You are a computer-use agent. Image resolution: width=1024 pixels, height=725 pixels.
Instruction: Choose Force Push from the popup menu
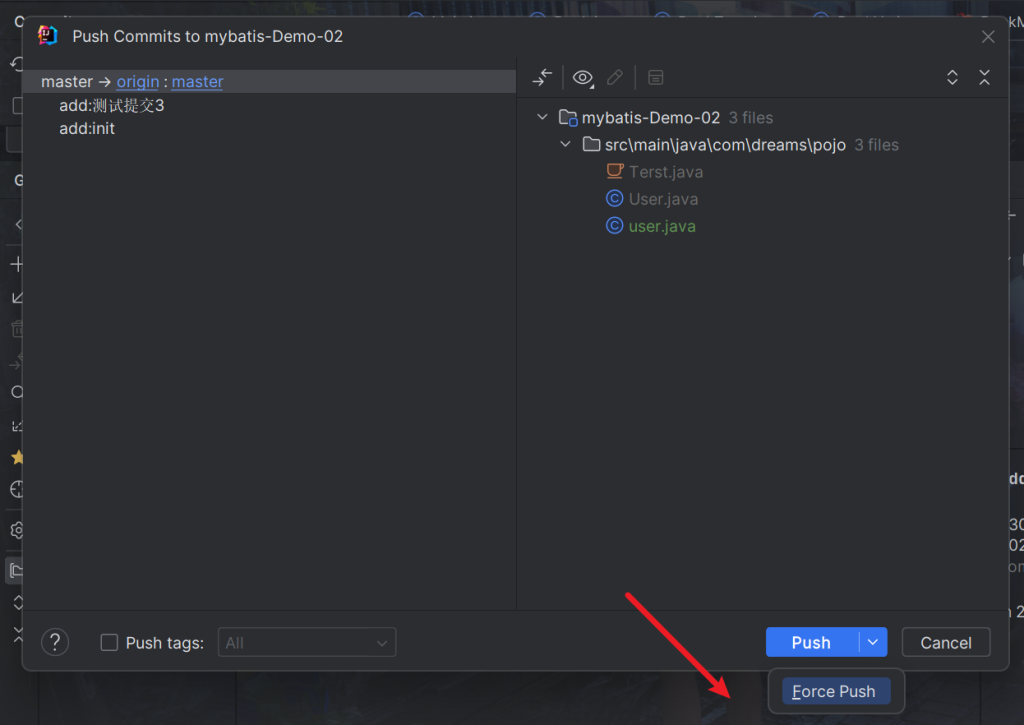coord(835,692)
